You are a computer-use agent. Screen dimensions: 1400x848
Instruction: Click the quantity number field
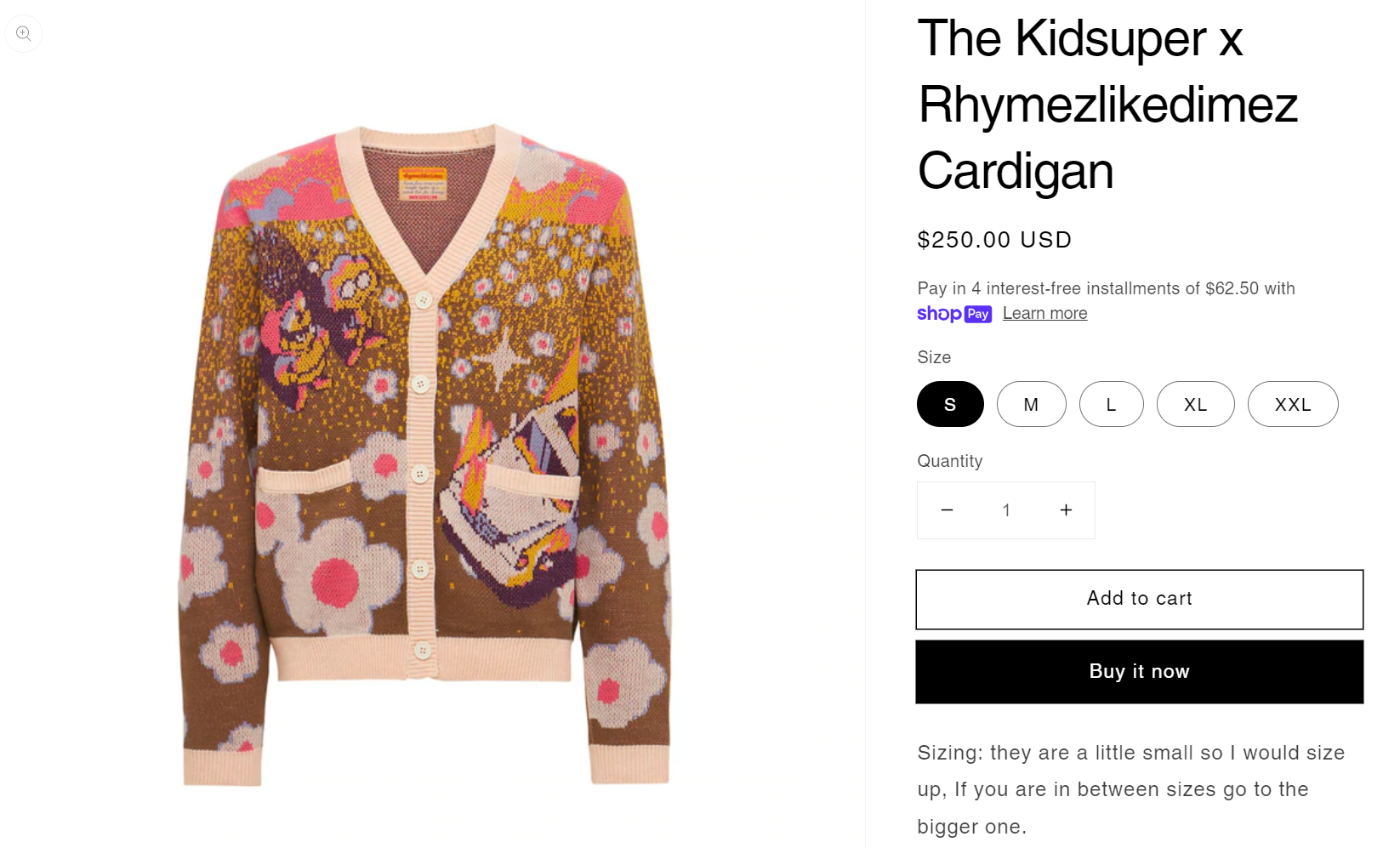coord(1006,510)
